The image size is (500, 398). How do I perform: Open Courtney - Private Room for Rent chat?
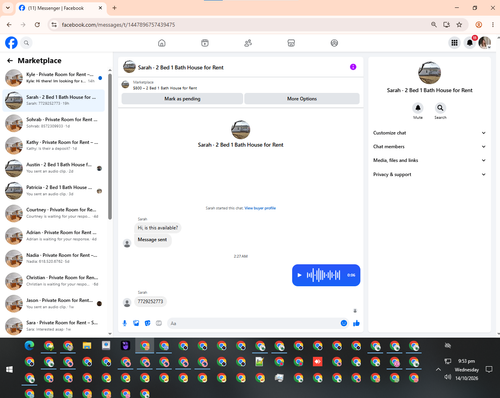coord(54,213)
